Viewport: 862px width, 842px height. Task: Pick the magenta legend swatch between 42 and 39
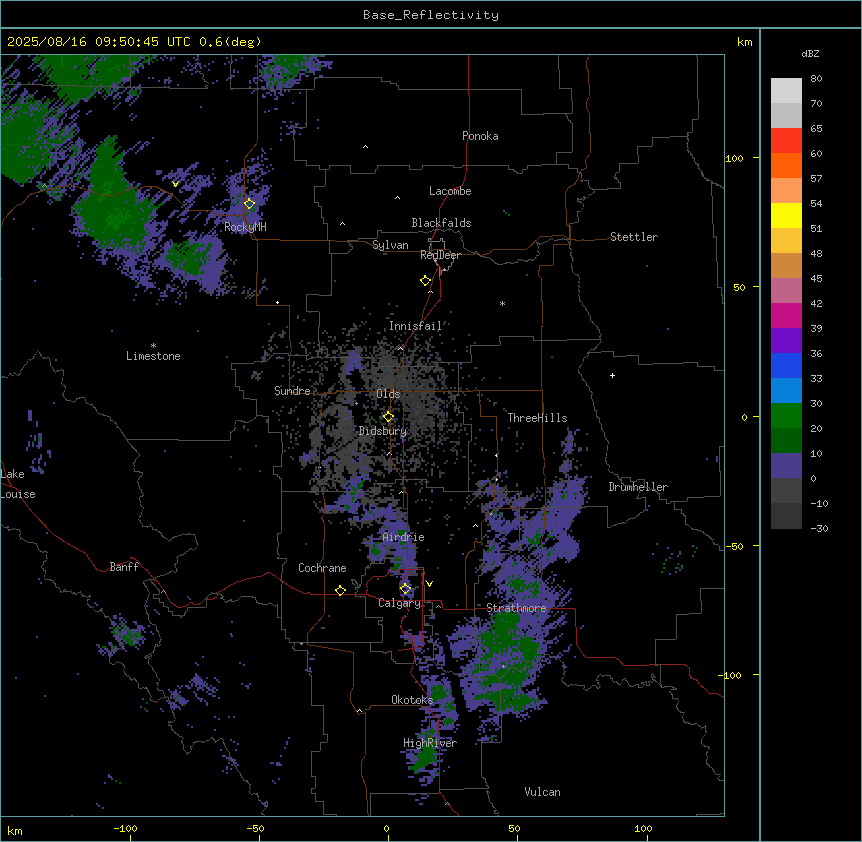point(786,315)
